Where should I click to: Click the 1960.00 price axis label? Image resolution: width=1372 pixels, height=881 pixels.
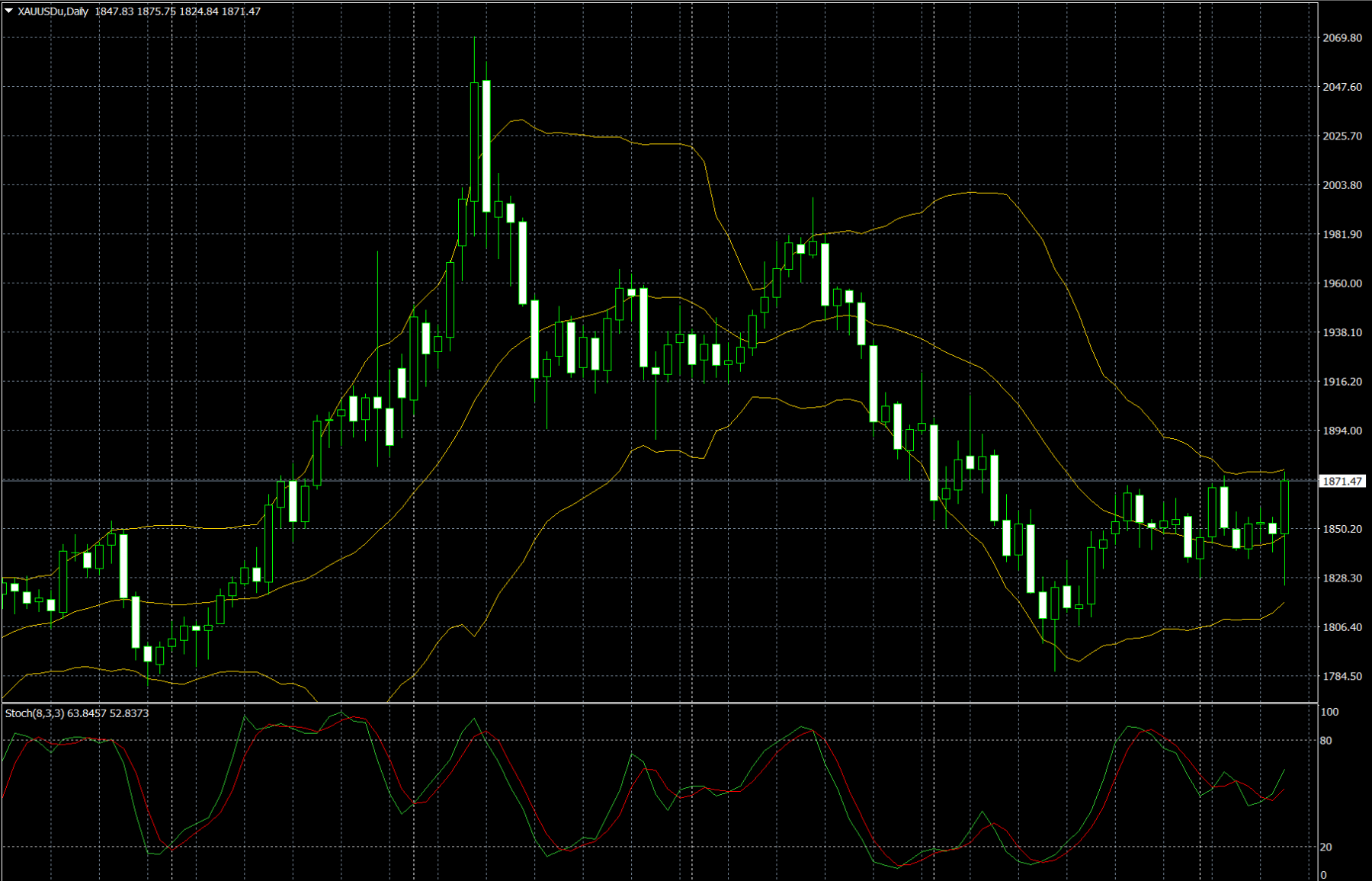pyautogui.click(x=1342, y=284)
